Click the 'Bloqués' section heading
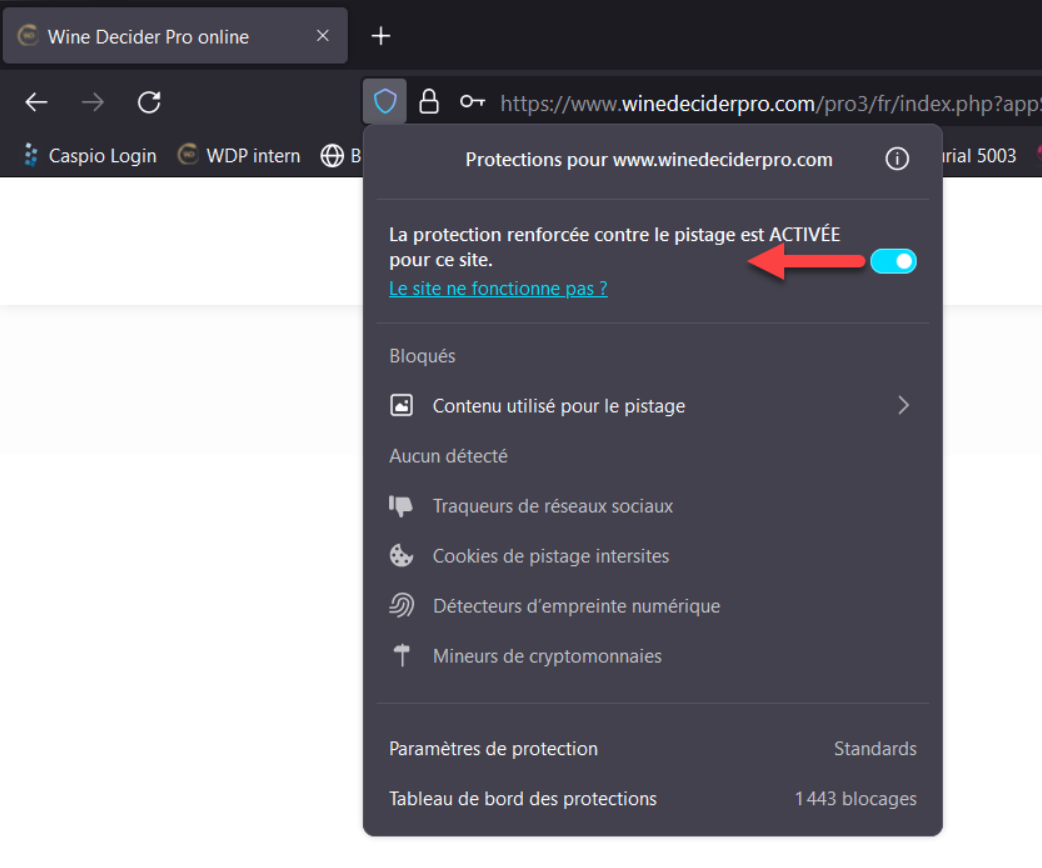This screenshot has height=868, width=1042. (423, 356)
